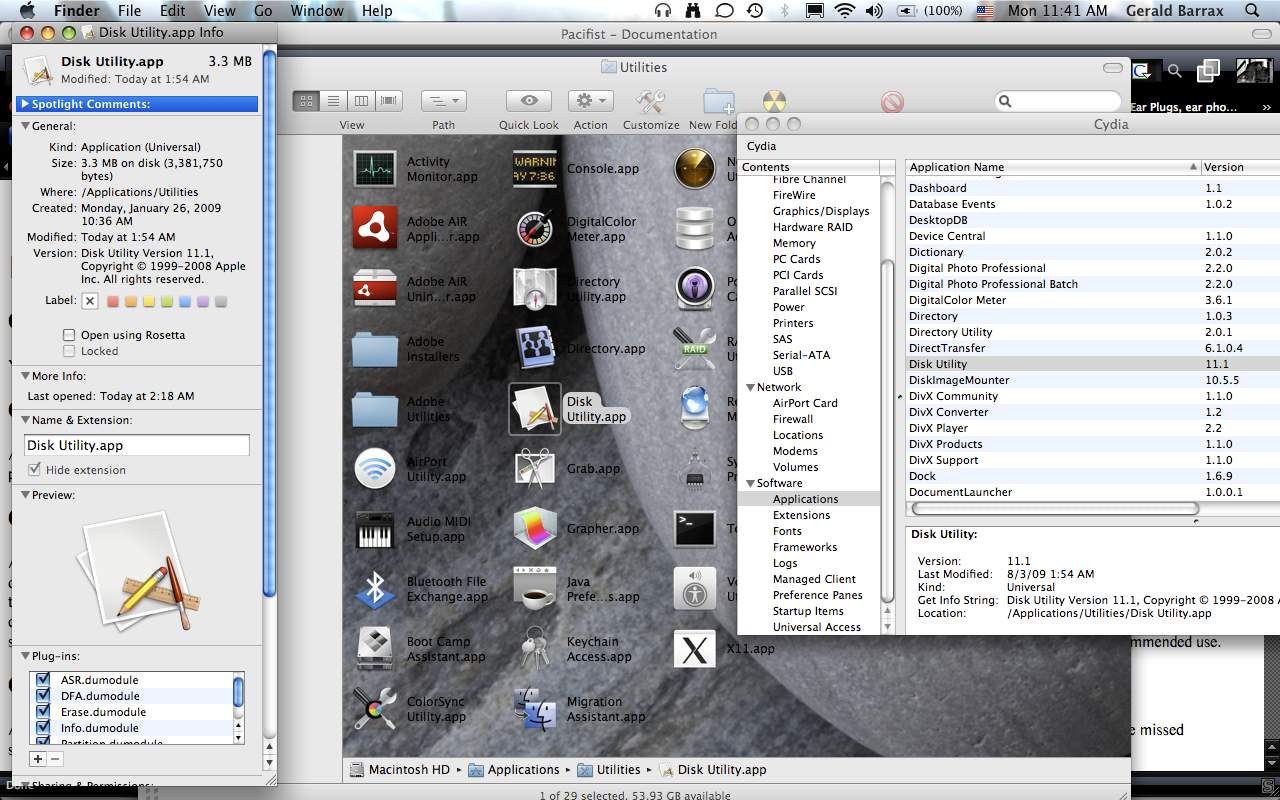Collapse the General info section
The height and width of the screenshot is (800, 1280).
tap(25, 127)
